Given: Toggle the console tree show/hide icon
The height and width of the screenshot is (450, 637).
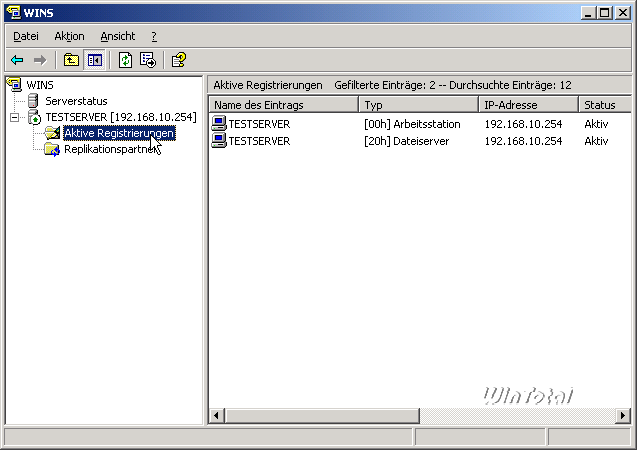Looking at the screenshot, I should (94, 60).
